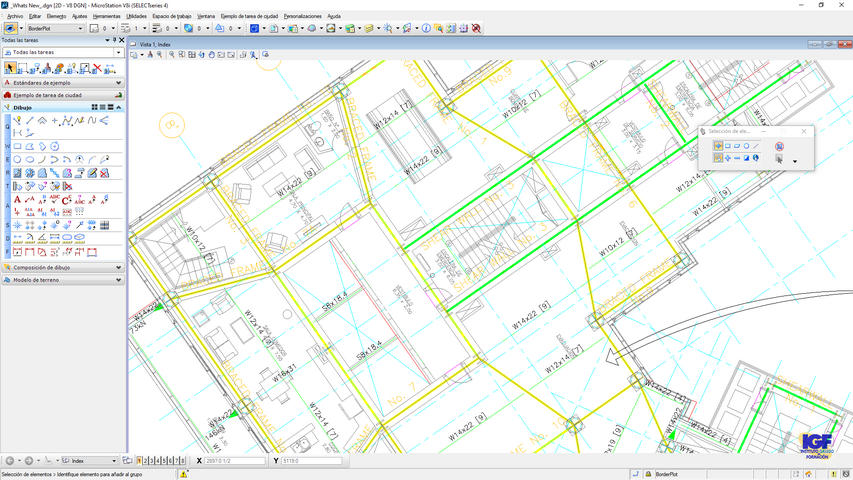Open the Editar menu

35,16
